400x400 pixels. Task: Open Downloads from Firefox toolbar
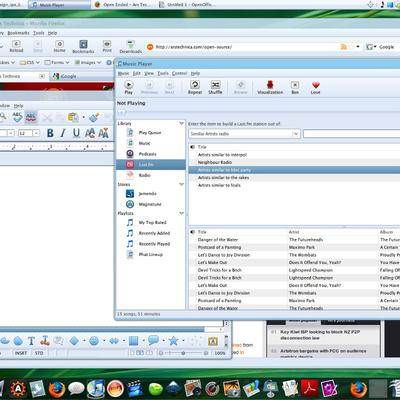[x=131, y=46]
